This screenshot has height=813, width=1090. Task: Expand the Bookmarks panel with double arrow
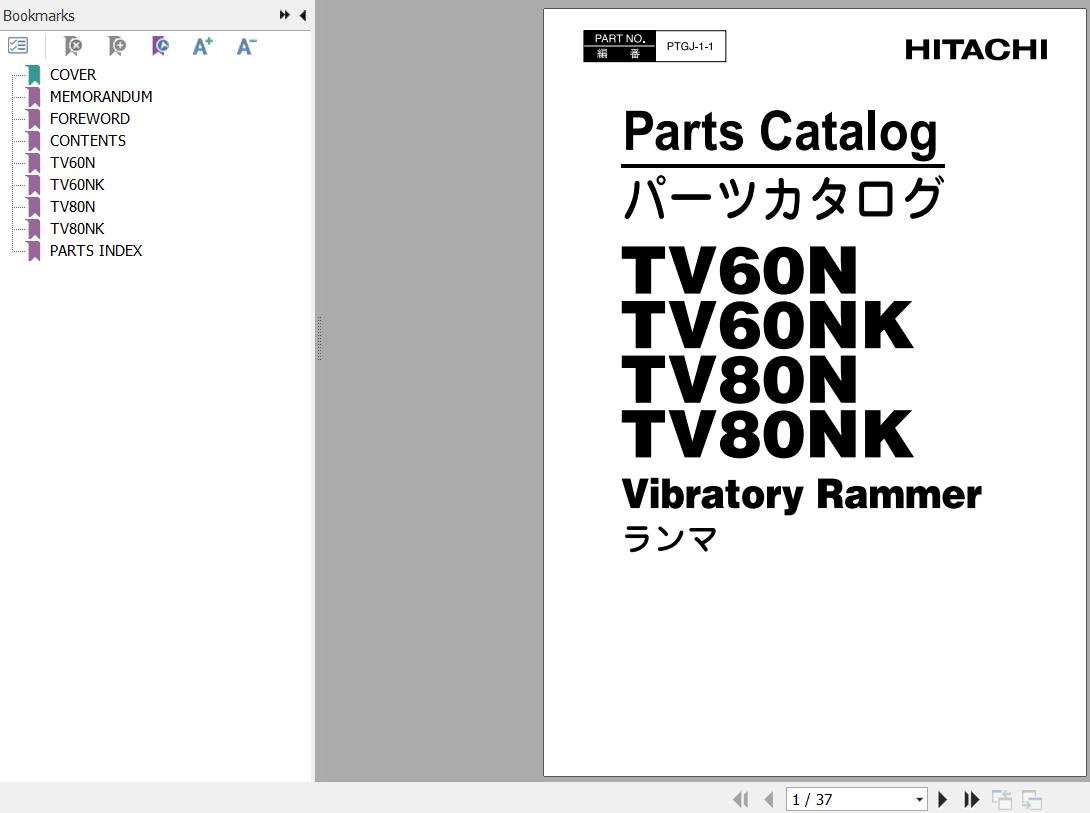(x=284, y=15)
